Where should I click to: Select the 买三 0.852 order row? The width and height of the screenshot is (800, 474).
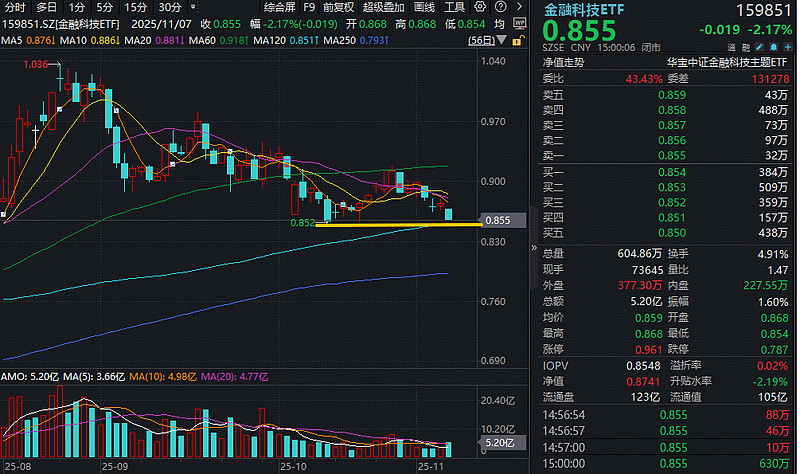point(665,203)
